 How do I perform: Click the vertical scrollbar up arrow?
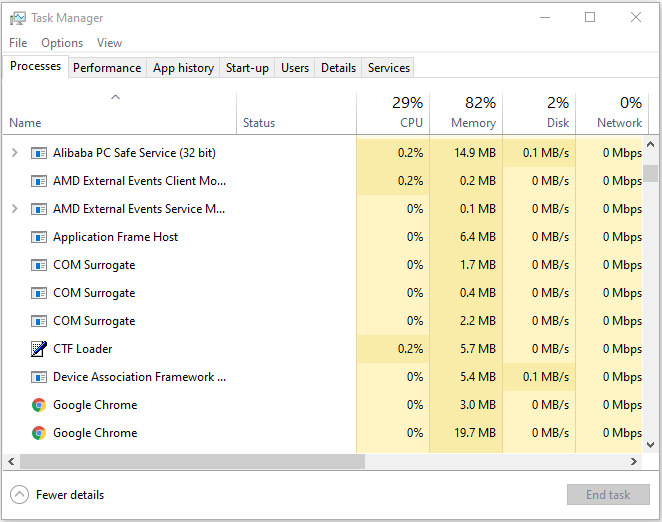[651, 144]
